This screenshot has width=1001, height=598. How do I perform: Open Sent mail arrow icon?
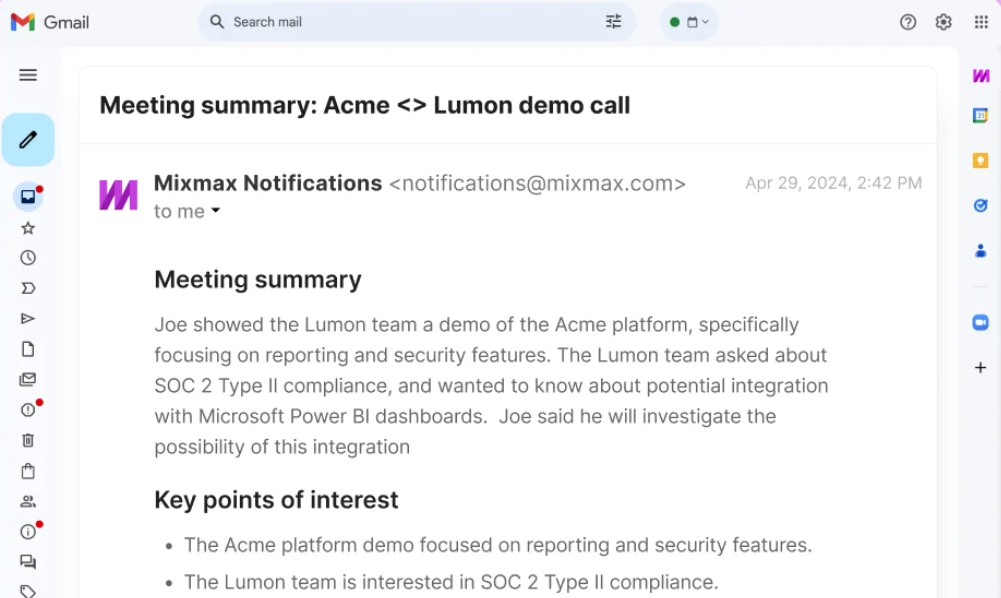(28, 318)
